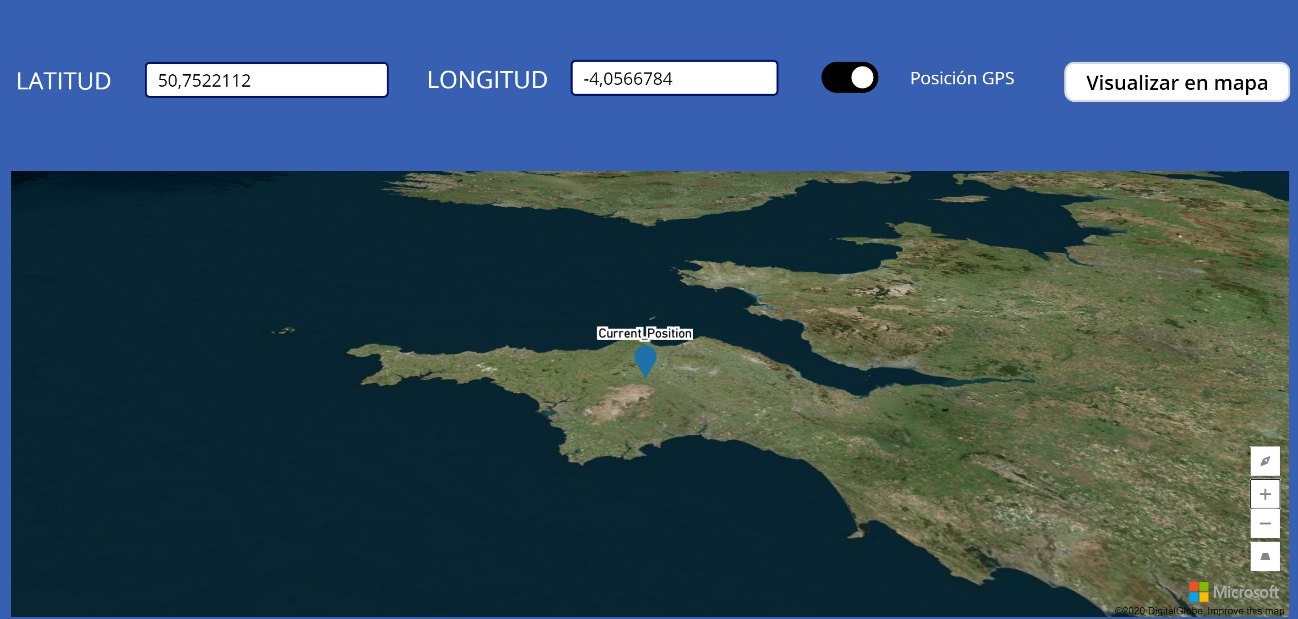
Task: Open the Improve this map link
Action: [1246, 611]
